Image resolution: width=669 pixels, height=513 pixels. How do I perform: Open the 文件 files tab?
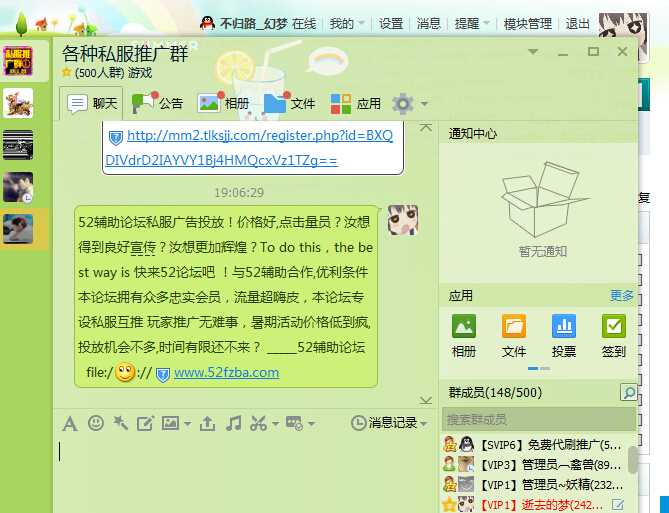(289, 103)
